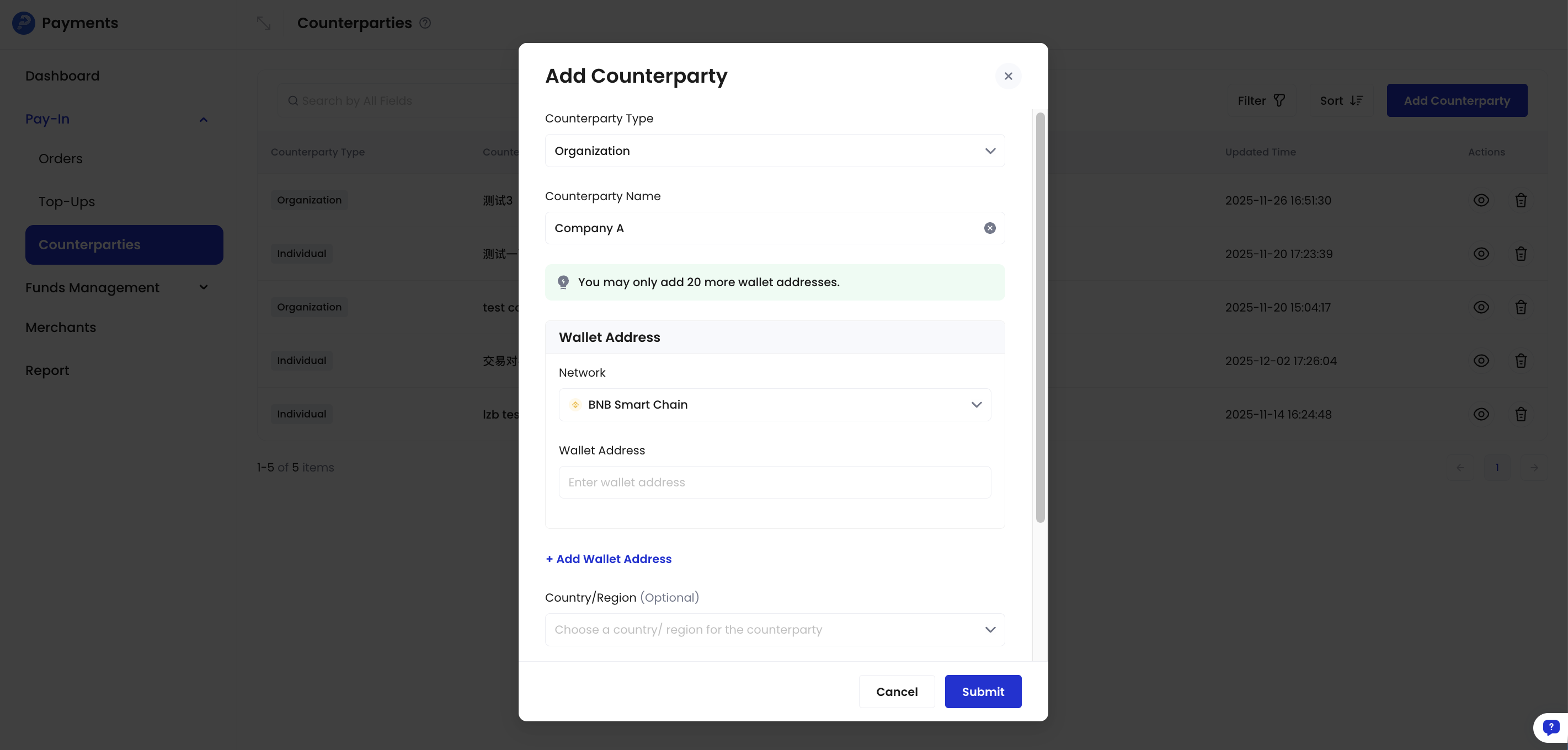The width and height of the screenshot is (1568, 750).
Task: Open the help chat bubble icon
Action: click(x=1550, y=727)
